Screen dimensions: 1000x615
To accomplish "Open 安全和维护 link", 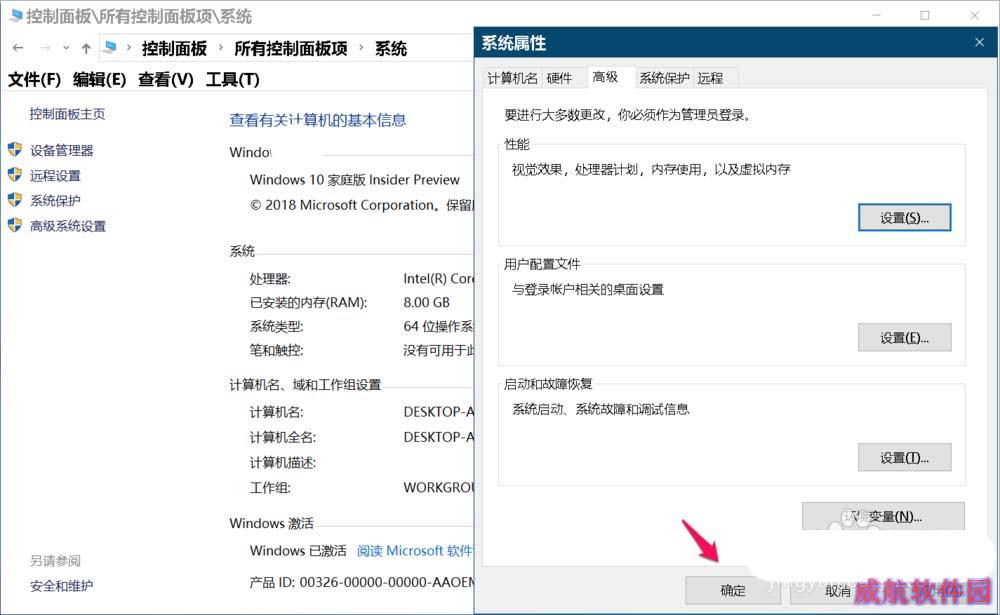I will (61, 586).
